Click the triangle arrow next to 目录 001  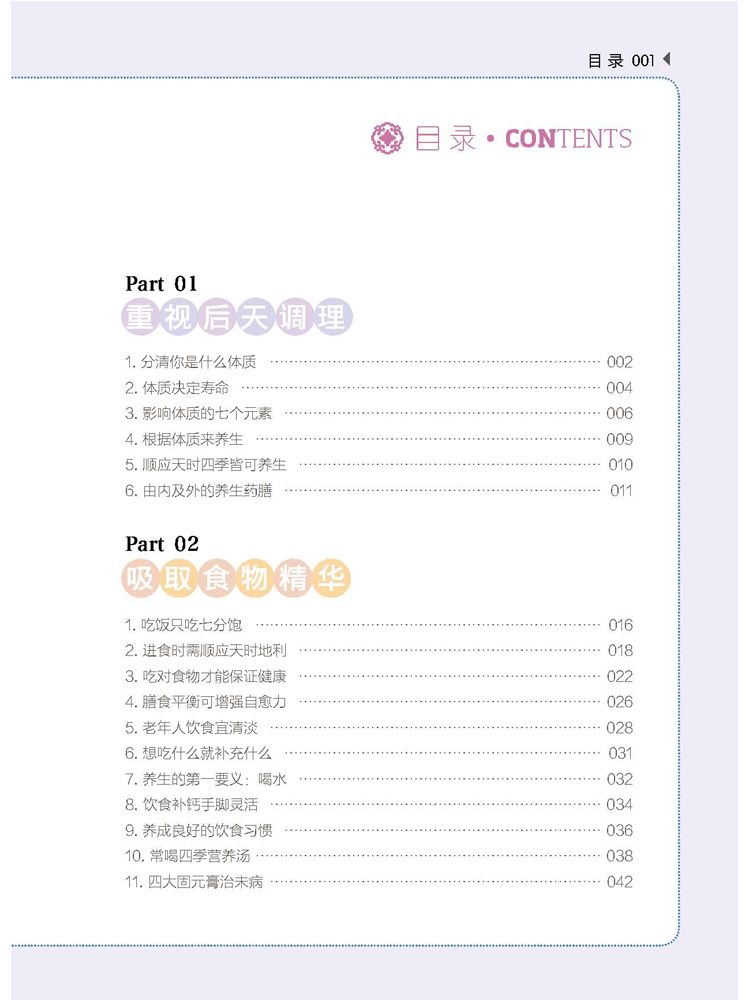click(667, 60)
